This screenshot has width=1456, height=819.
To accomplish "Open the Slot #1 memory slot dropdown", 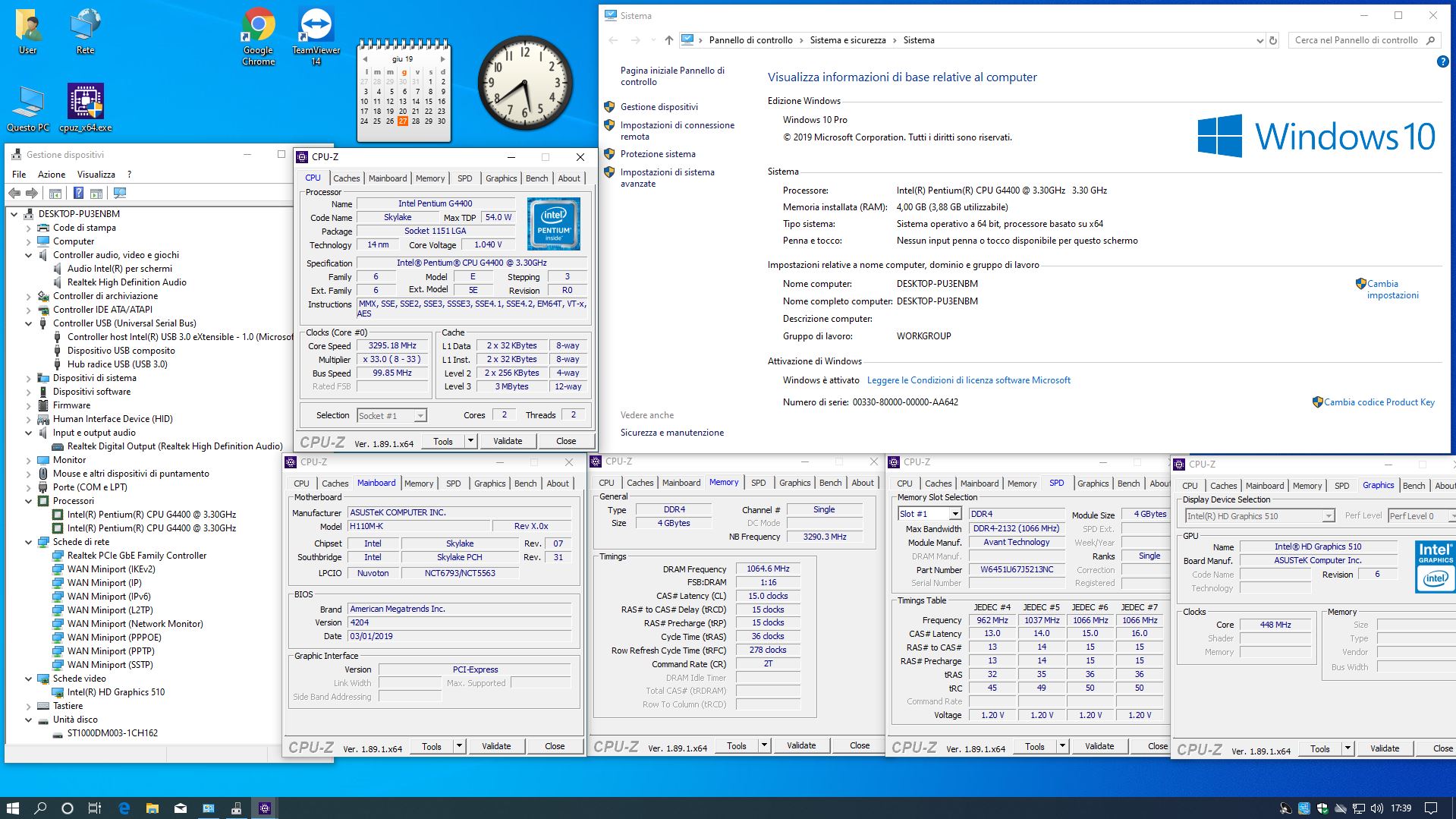I will pos(955,514).
